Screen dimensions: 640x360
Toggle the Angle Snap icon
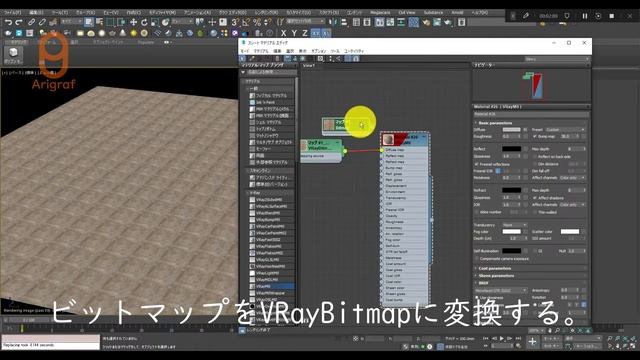point(246,22)
